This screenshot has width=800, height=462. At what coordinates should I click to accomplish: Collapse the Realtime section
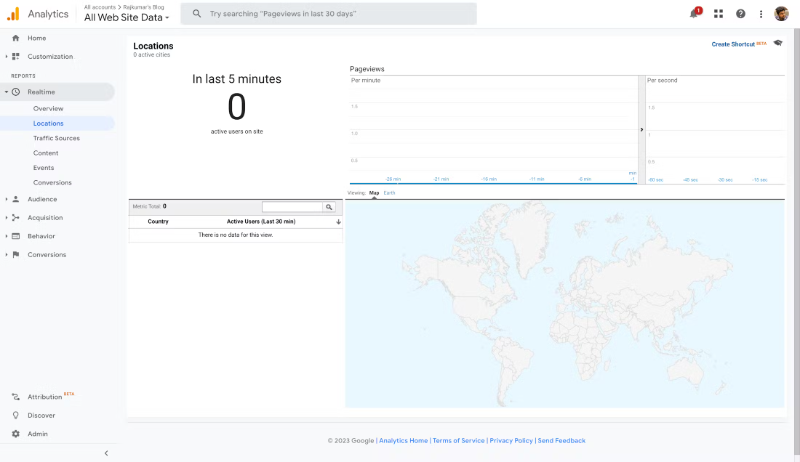click(6, 92)
